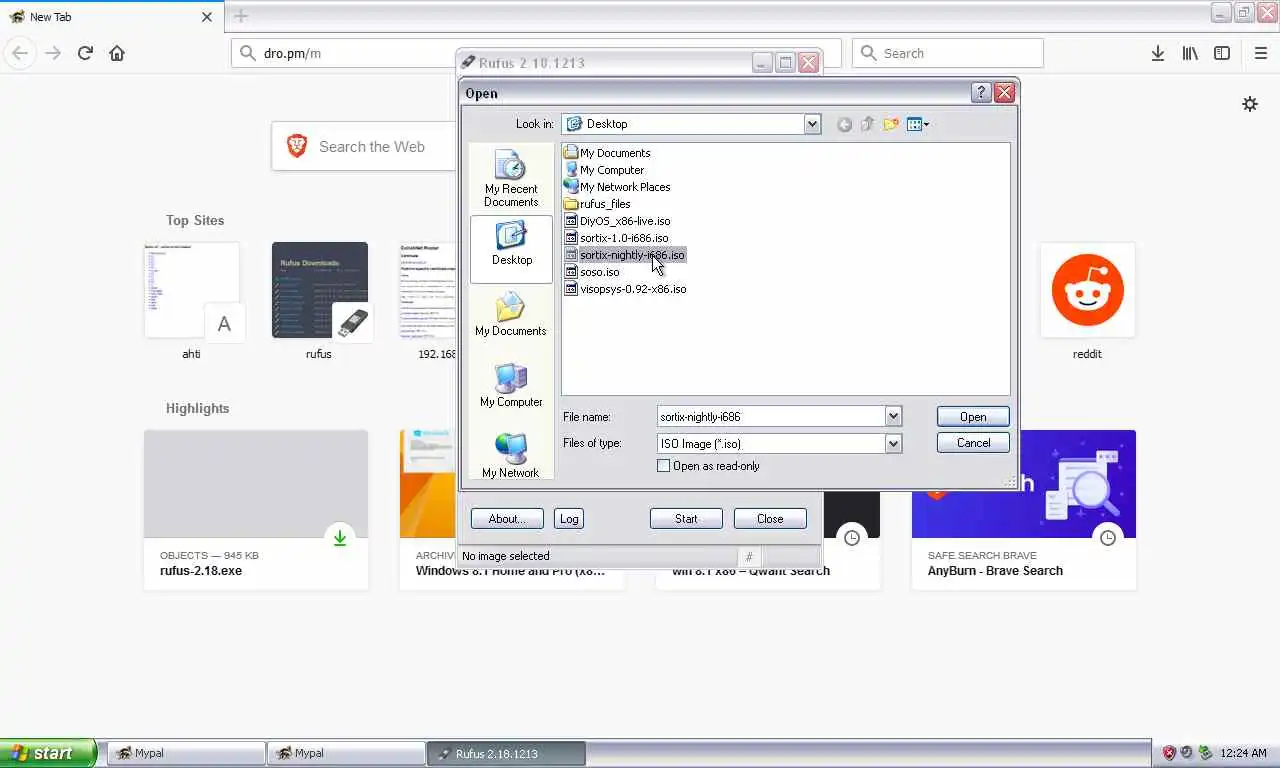Expand the File name dropdown
Viewport: 1280px width, 768px height.
893,416
